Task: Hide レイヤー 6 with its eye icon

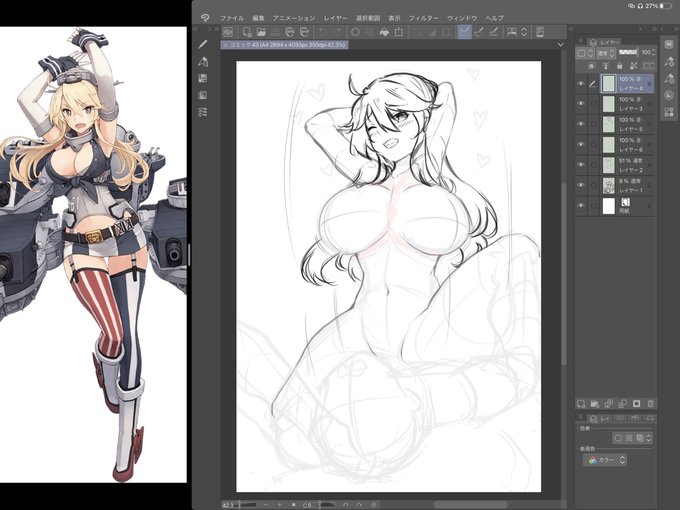Action: tap(581, 145)
